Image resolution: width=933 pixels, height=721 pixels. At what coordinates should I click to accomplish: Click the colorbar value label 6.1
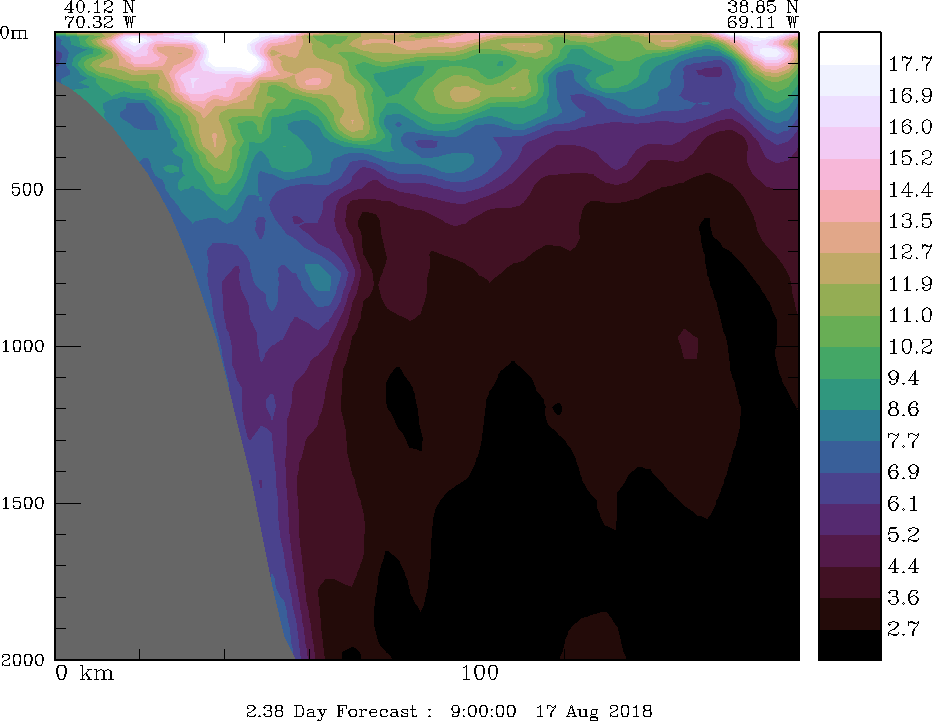[903, 504]
